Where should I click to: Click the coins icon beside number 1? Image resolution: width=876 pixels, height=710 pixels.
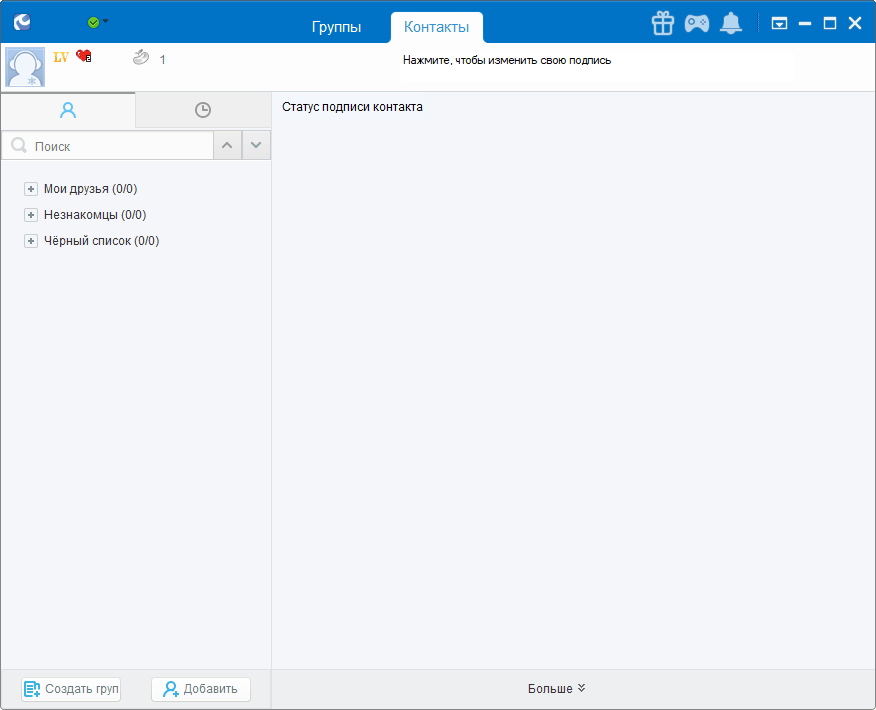click(x=140, y=59)
